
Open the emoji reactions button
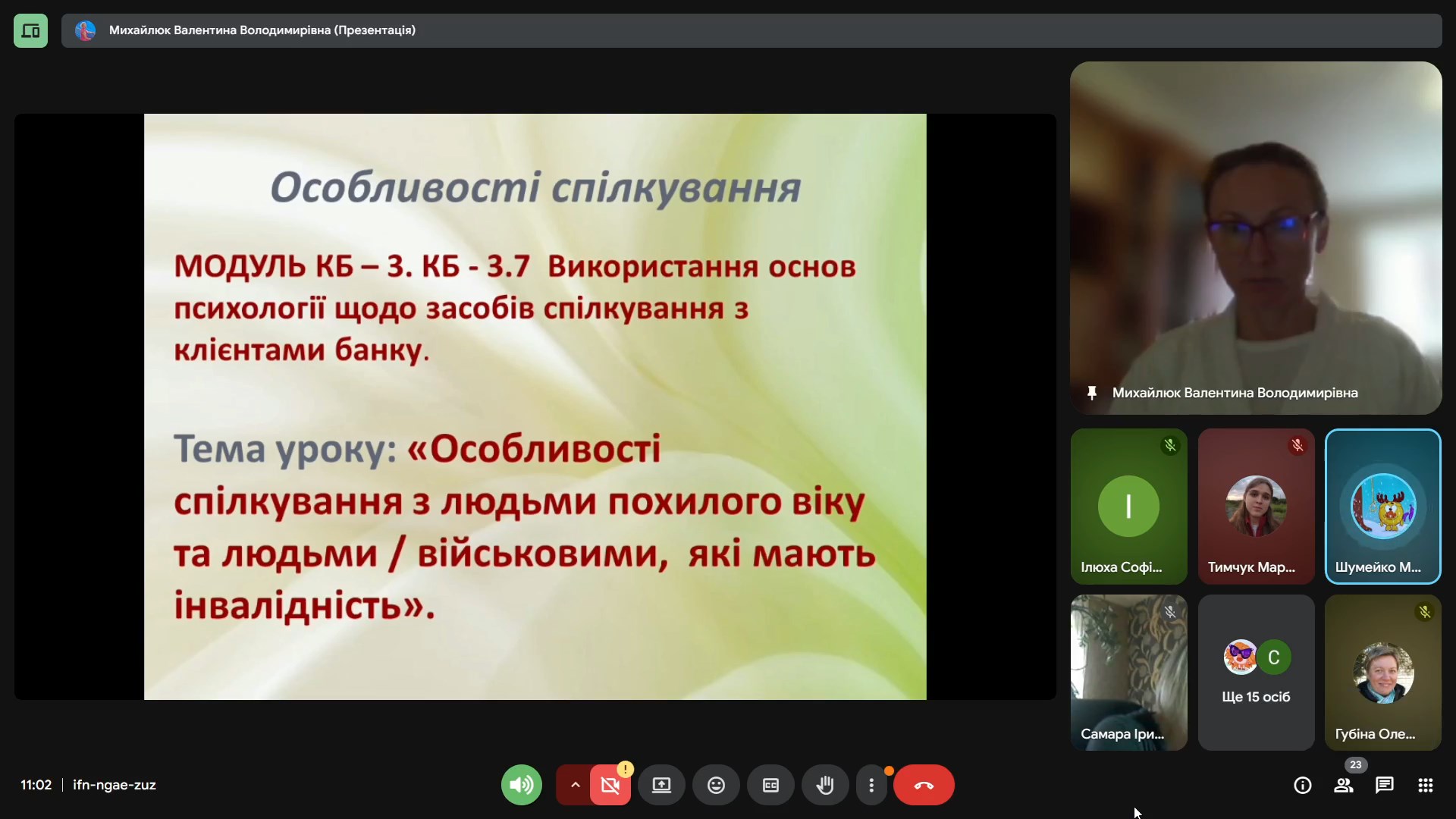pyautogui.click(x=716, y=785)
